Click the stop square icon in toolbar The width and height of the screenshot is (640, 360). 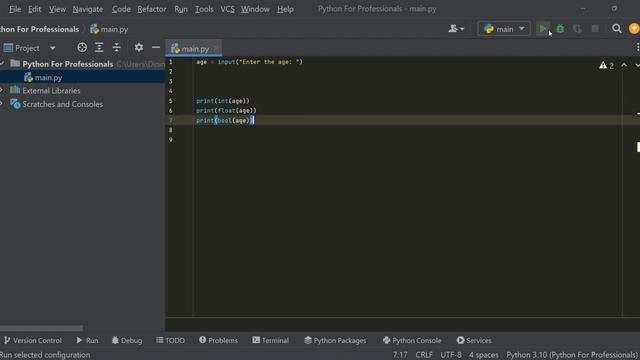pyautogui.click(x=595, y=29)
